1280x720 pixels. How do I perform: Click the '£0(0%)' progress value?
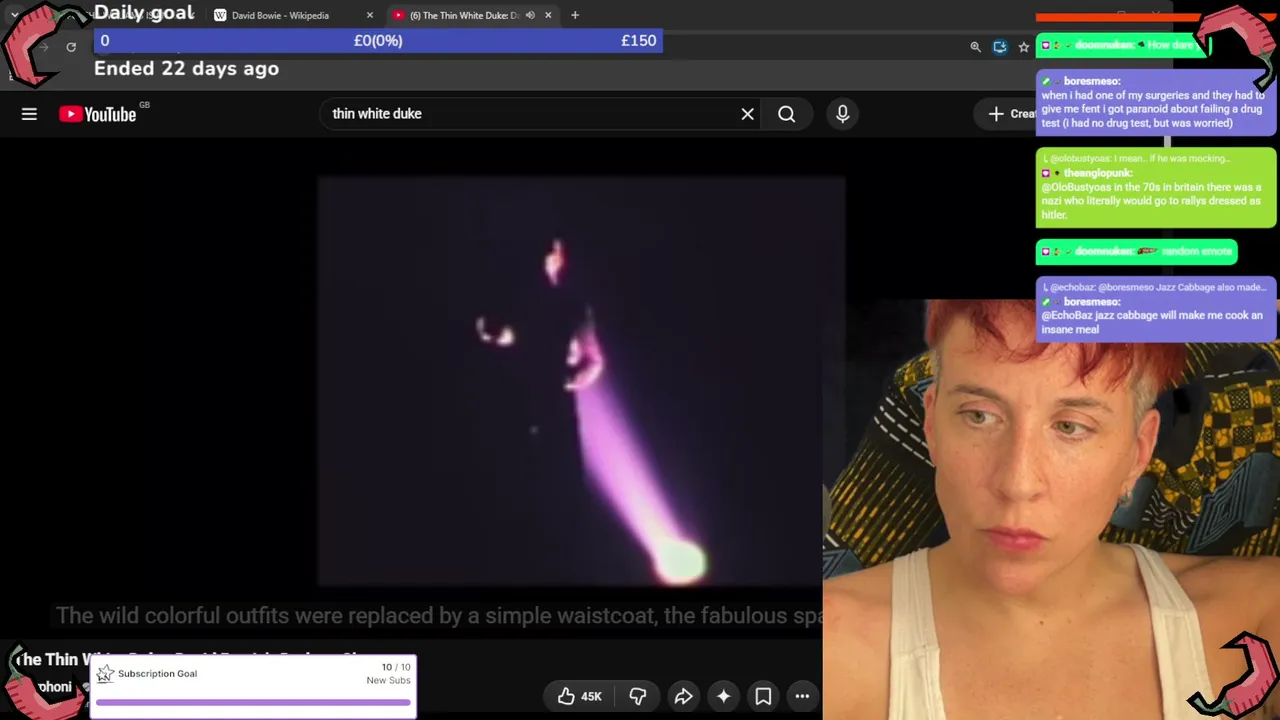(378, 41)
